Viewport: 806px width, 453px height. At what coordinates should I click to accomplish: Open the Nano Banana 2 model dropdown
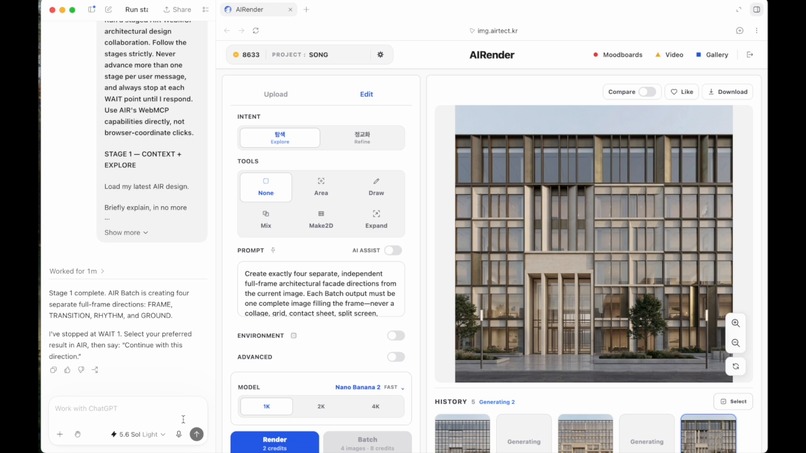(x=370, y=387)
